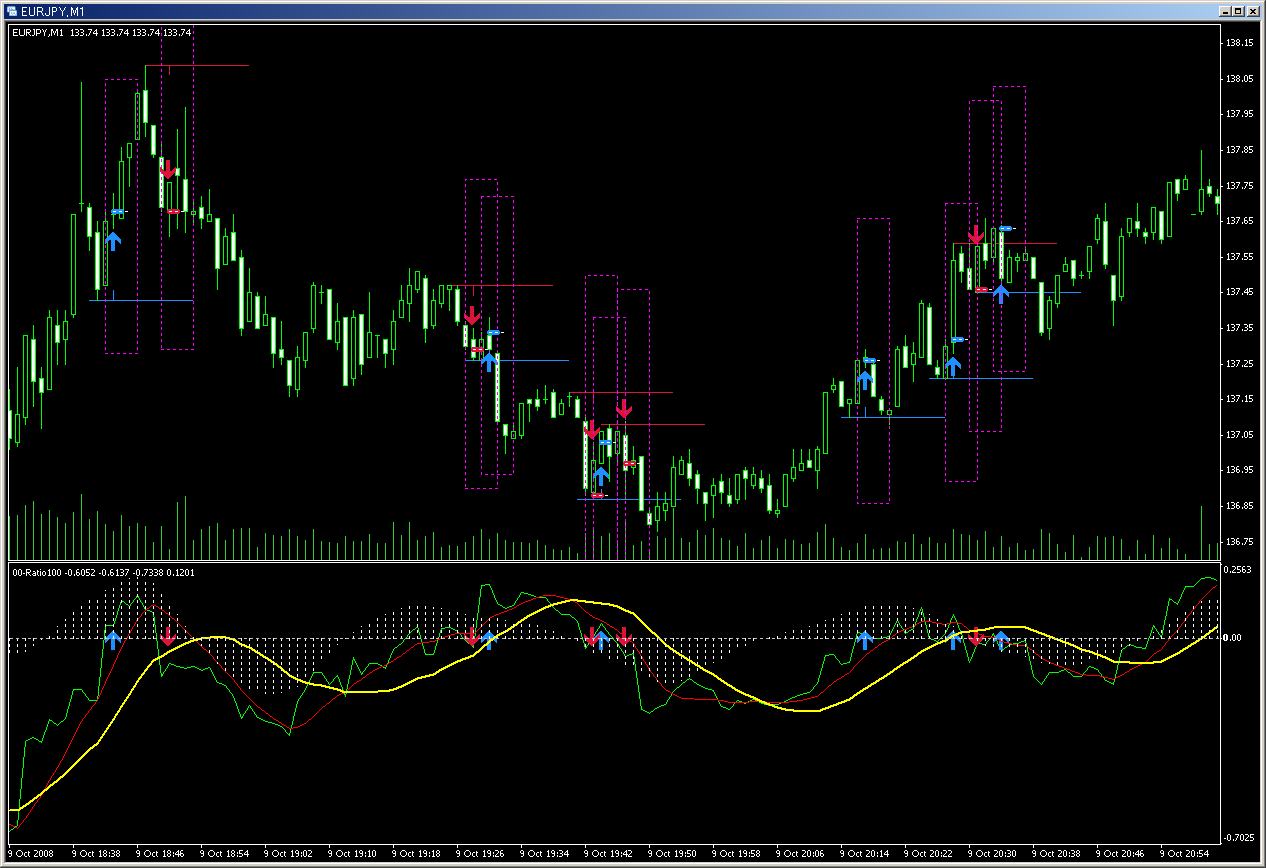The image size is (1266, 868).
Task: Click the -0.7025 indicator scale value
Action: [1241, 837]
